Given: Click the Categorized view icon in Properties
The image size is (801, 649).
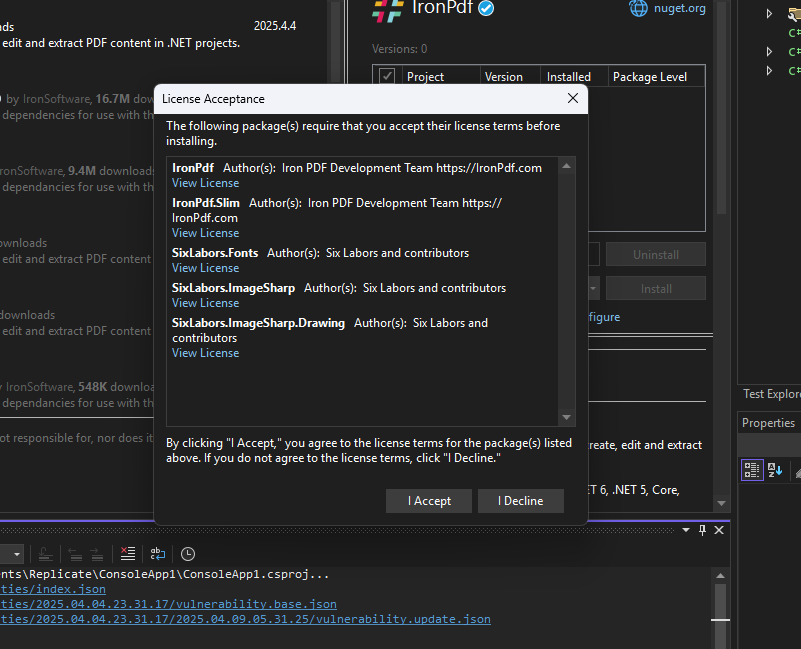Looking at the screenshot, I should coord(752,470).
